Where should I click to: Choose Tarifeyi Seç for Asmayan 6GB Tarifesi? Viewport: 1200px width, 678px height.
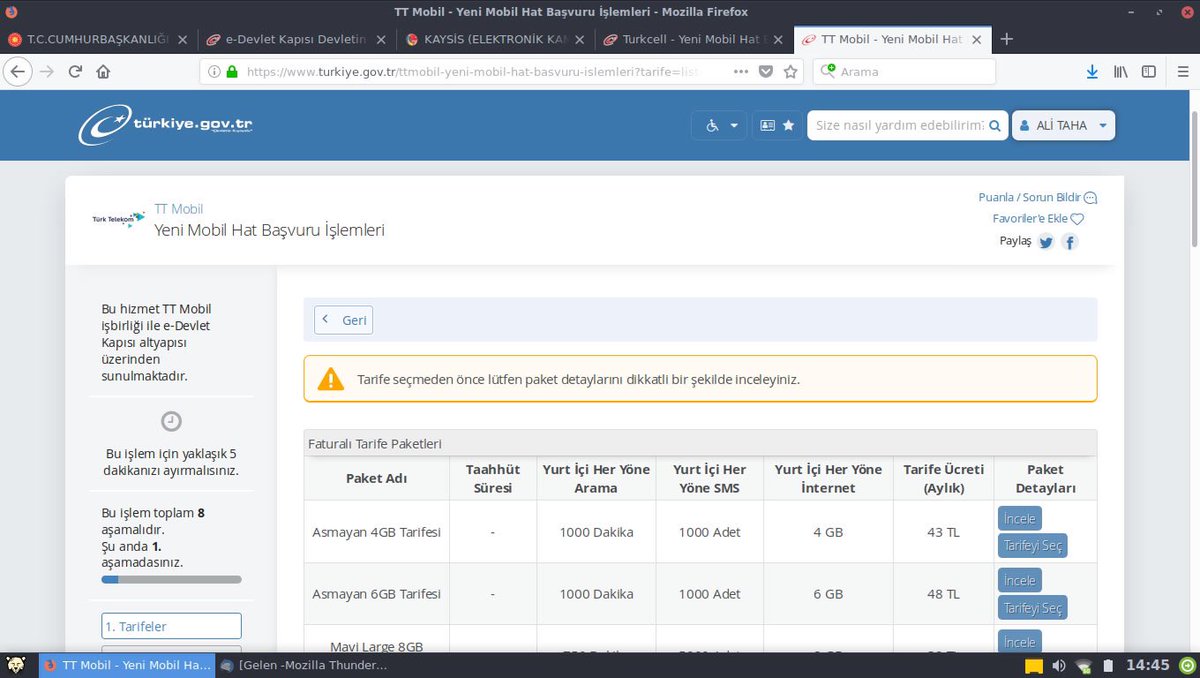click(1033, 608)
